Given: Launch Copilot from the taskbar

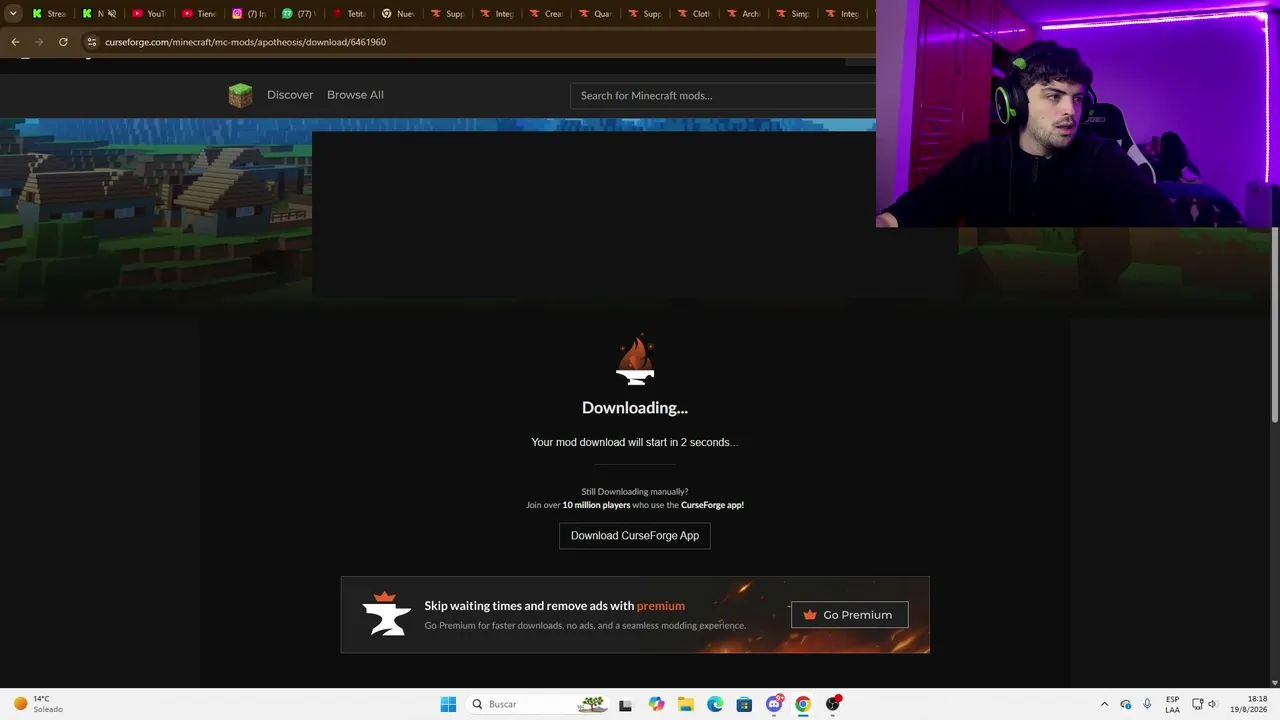Looking at the screenshot, I should coord(656,704).
